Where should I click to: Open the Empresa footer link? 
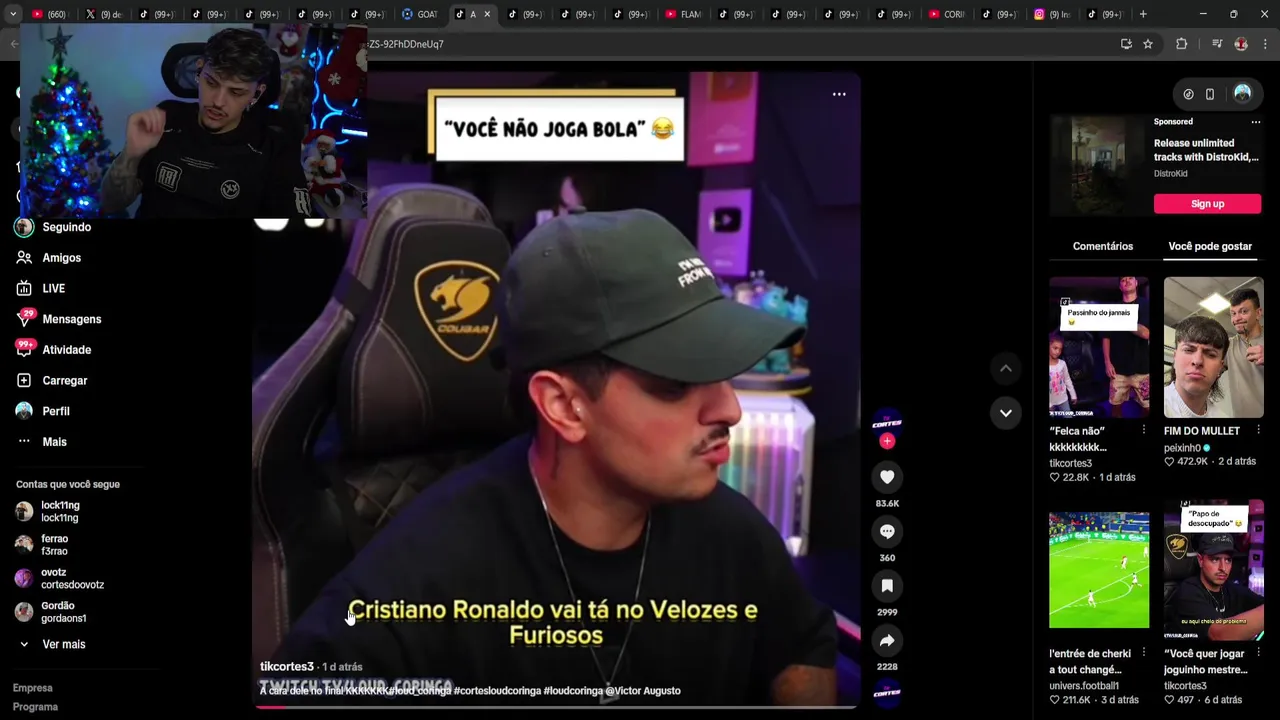(33, 688)
